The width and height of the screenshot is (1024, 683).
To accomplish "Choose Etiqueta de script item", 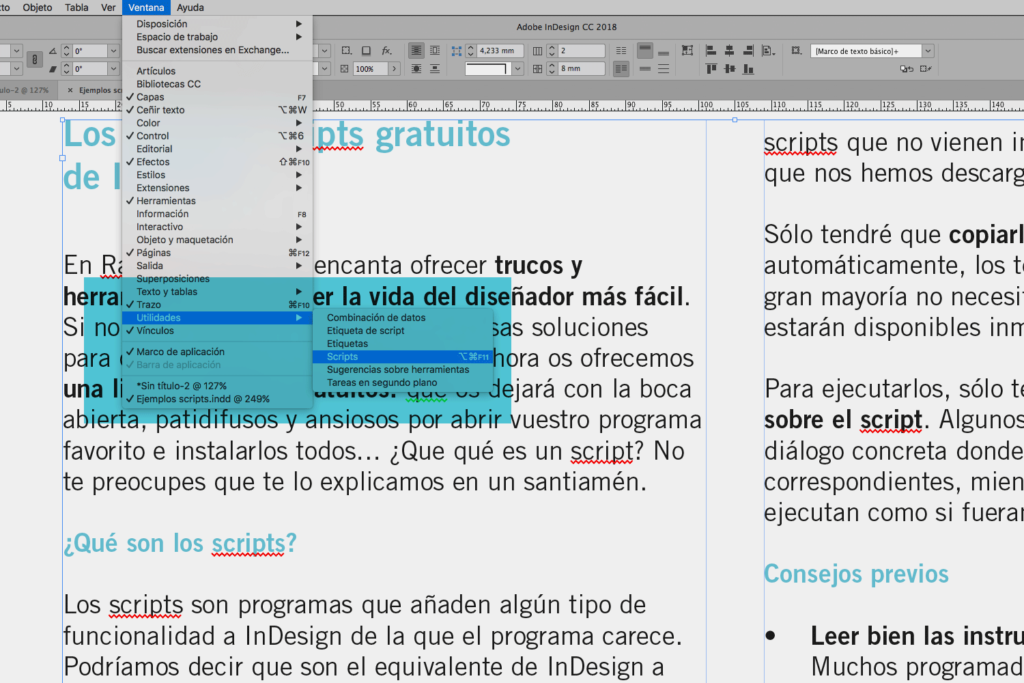I will point(402,330).
